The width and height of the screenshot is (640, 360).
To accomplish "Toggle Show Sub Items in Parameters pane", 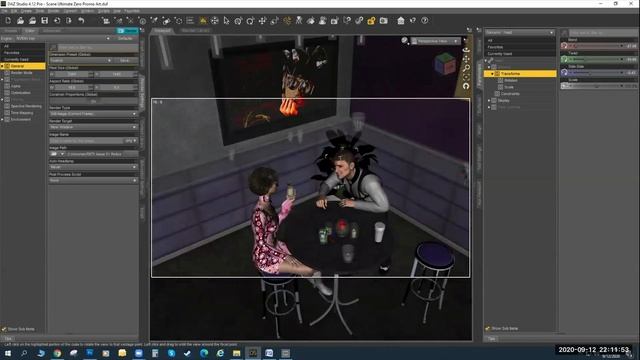I will pos(502,329).
